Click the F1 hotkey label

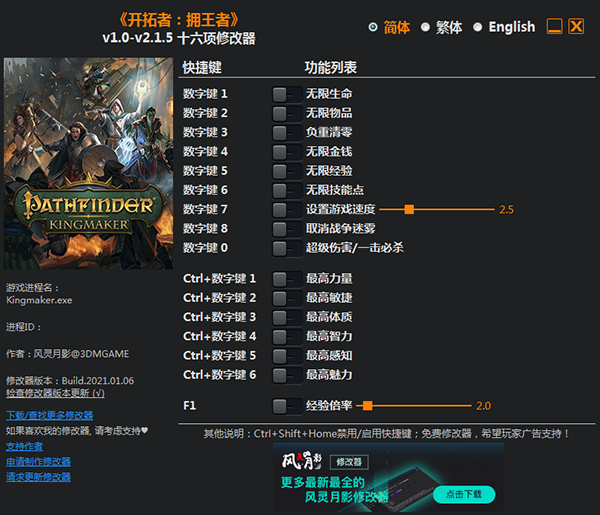tap(189, 406)
